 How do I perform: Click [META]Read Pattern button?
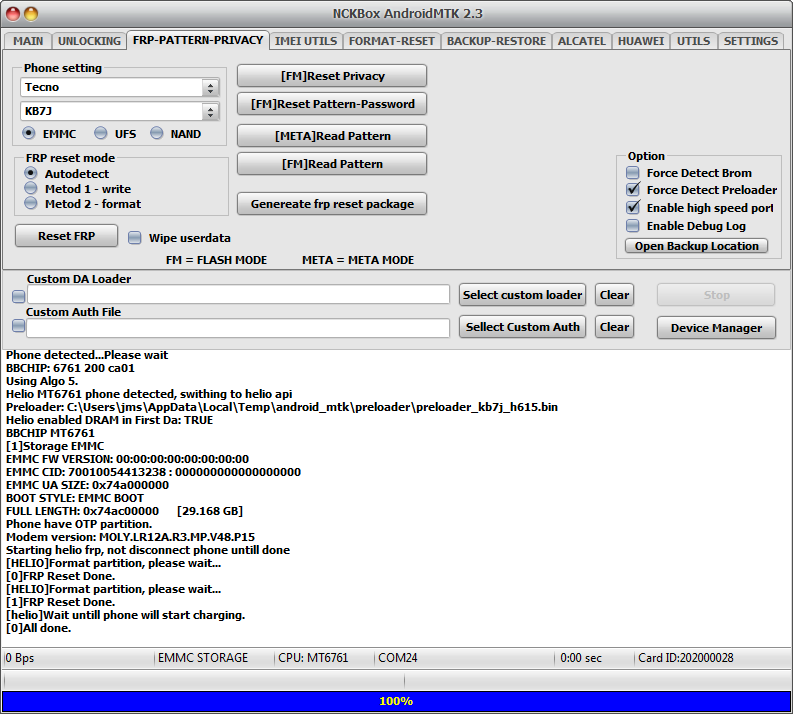(332, 136)
